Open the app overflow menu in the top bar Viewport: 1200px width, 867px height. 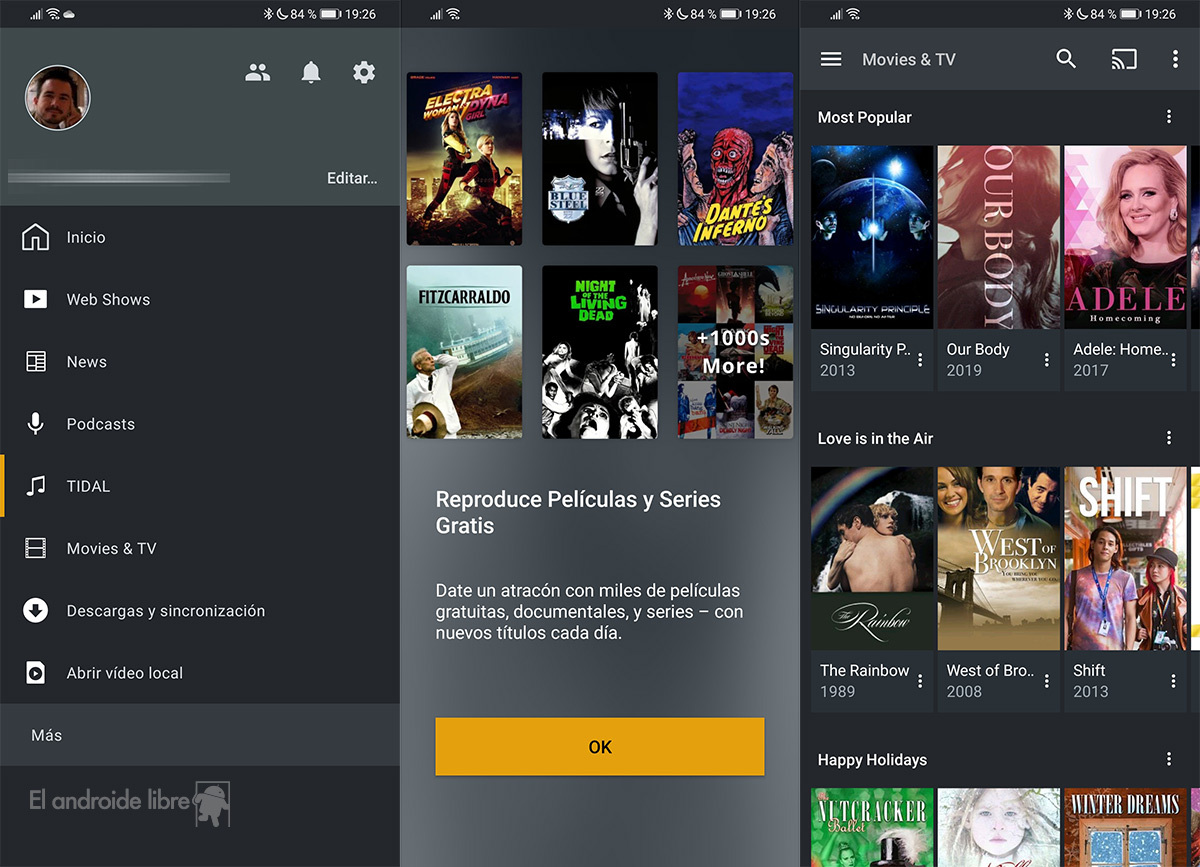coord(1175,59)
